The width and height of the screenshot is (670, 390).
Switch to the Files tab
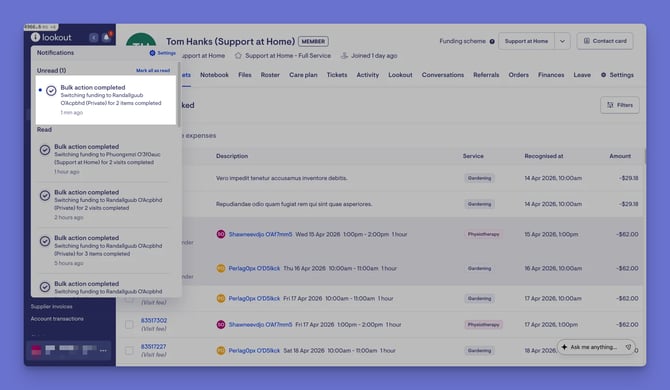click(x=244, y=75)
